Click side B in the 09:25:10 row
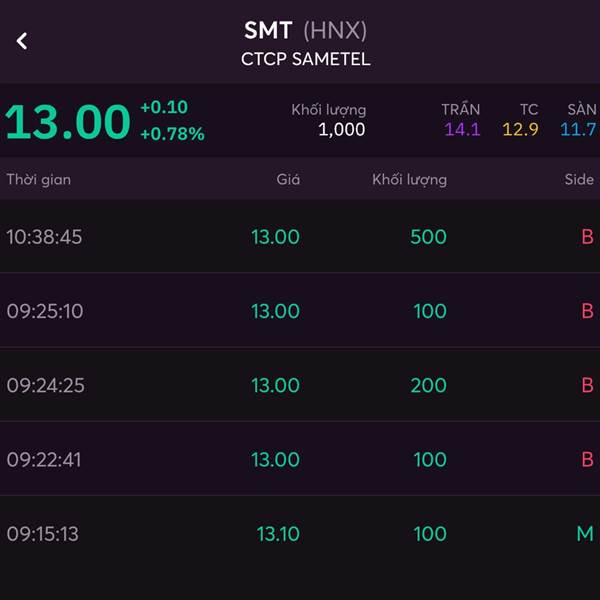This screenshot has width=600, height=600. [x=587, y=311]
